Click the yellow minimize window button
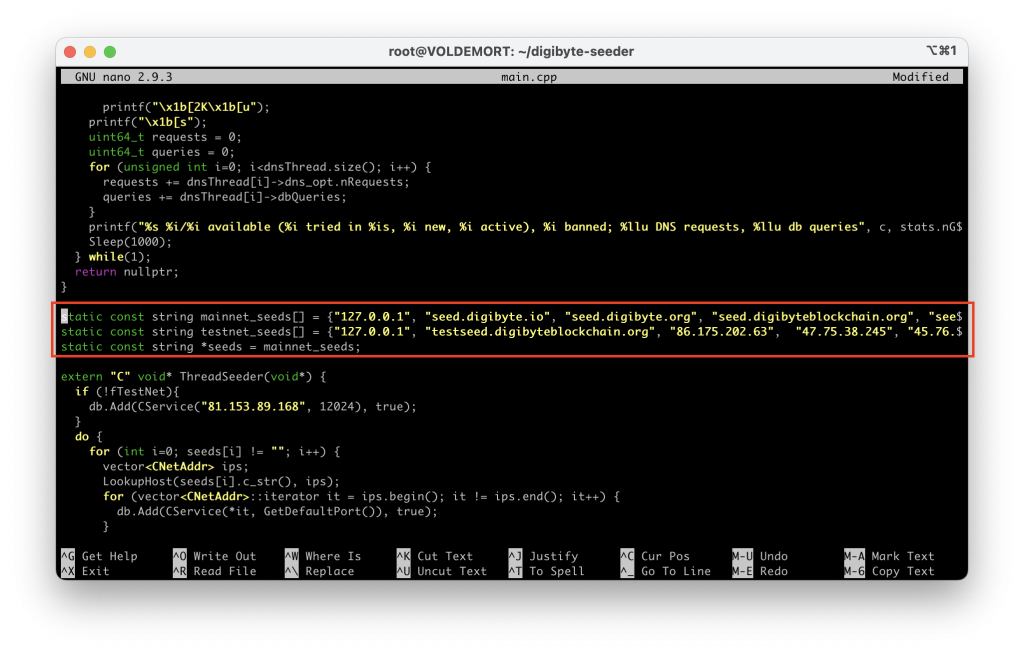Screen dimensions: 1024x654 click(x=90, y=51)
